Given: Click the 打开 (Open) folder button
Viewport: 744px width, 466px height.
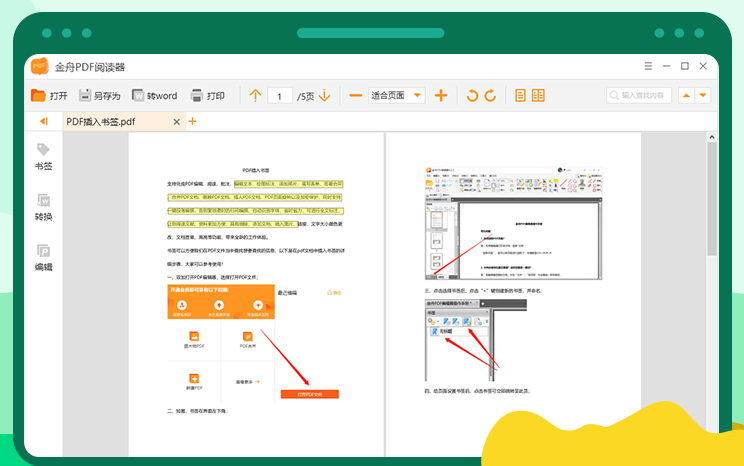Looking at the screenshot, I should 49,95.
